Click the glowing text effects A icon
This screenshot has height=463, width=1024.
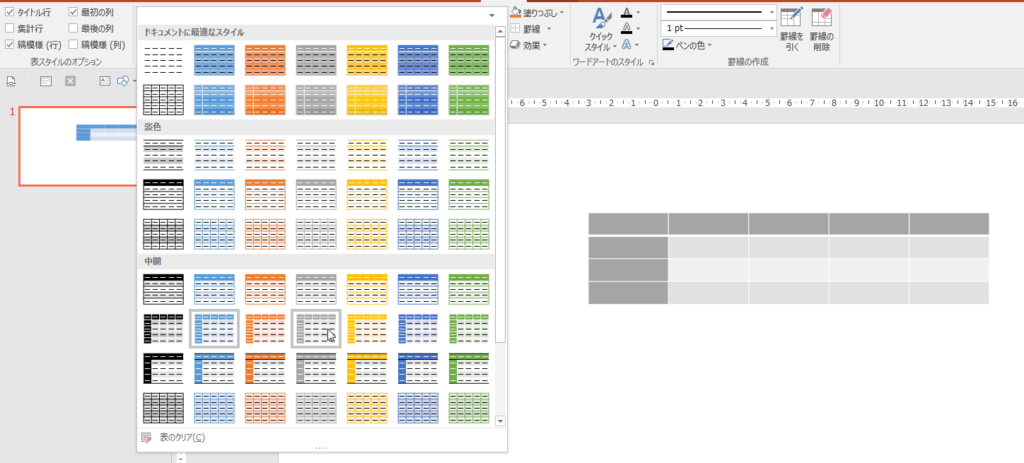[628, 45]
